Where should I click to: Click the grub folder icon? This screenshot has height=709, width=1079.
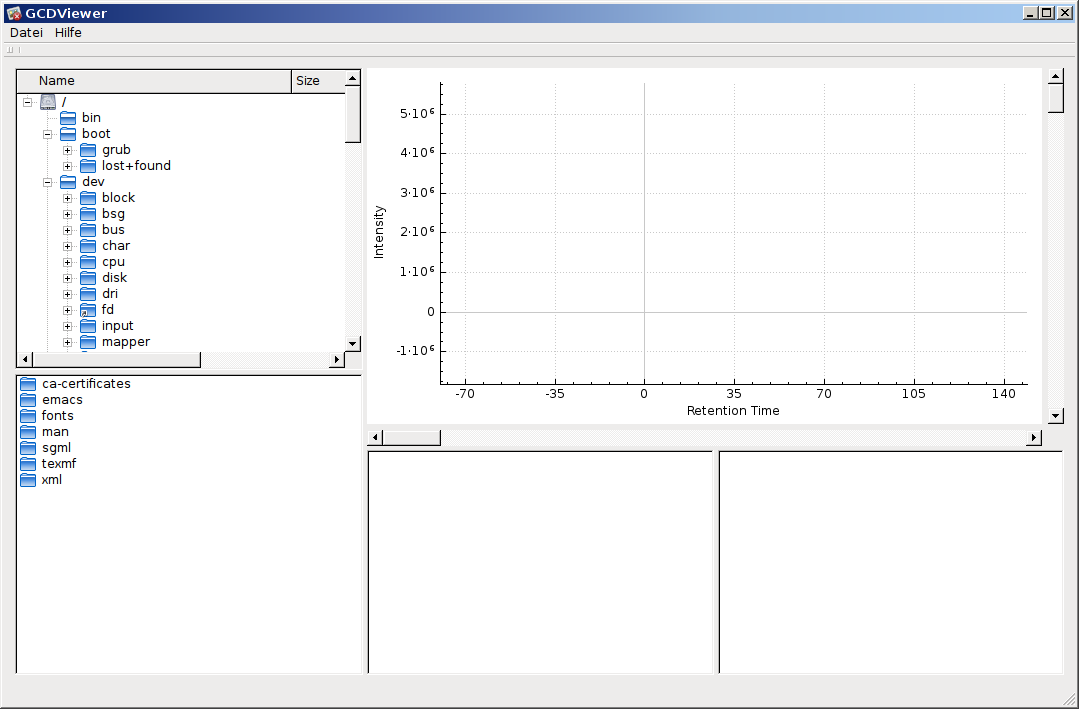[x=86, y=149]
